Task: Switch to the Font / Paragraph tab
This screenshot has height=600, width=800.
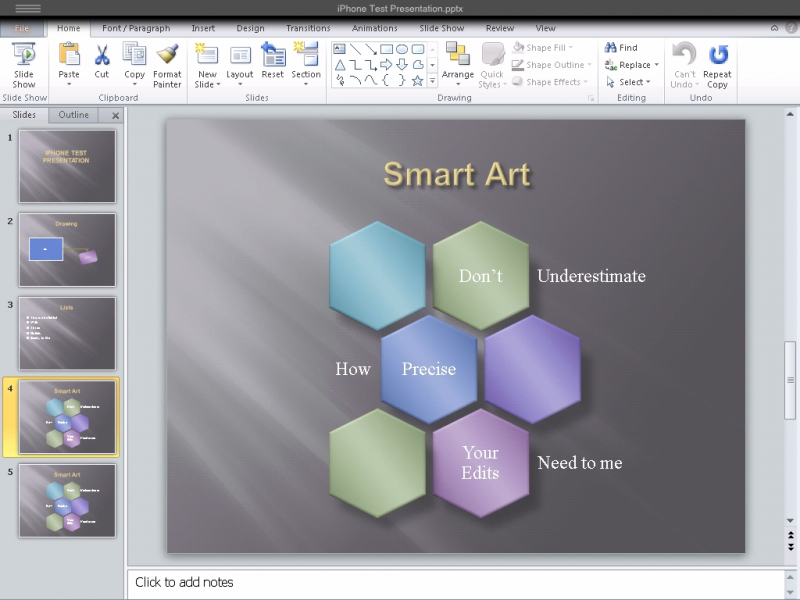Action: (136, 28)
